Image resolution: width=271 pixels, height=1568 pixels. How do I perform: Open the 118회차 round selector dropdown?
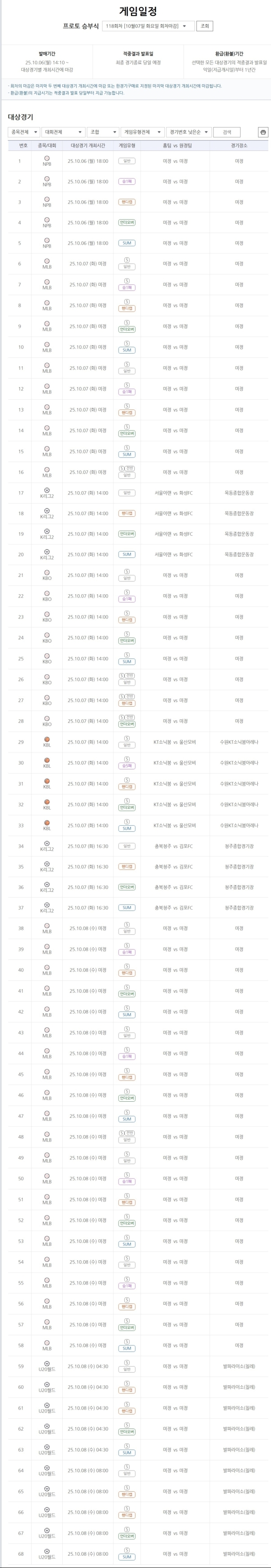tap(148, 26)
